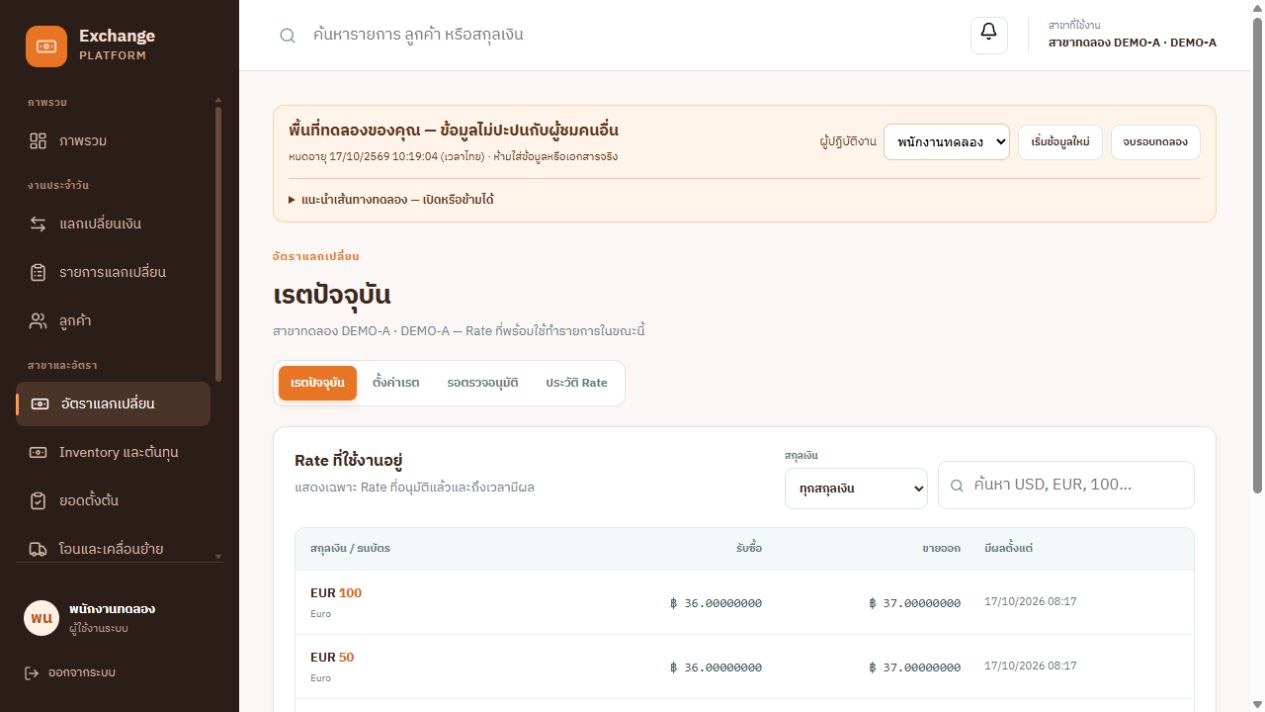Image resolution: width=1265 pixels, height=712 pixels.
Task: Click the magnifier icon in currency search box
Action: [957, 485]
